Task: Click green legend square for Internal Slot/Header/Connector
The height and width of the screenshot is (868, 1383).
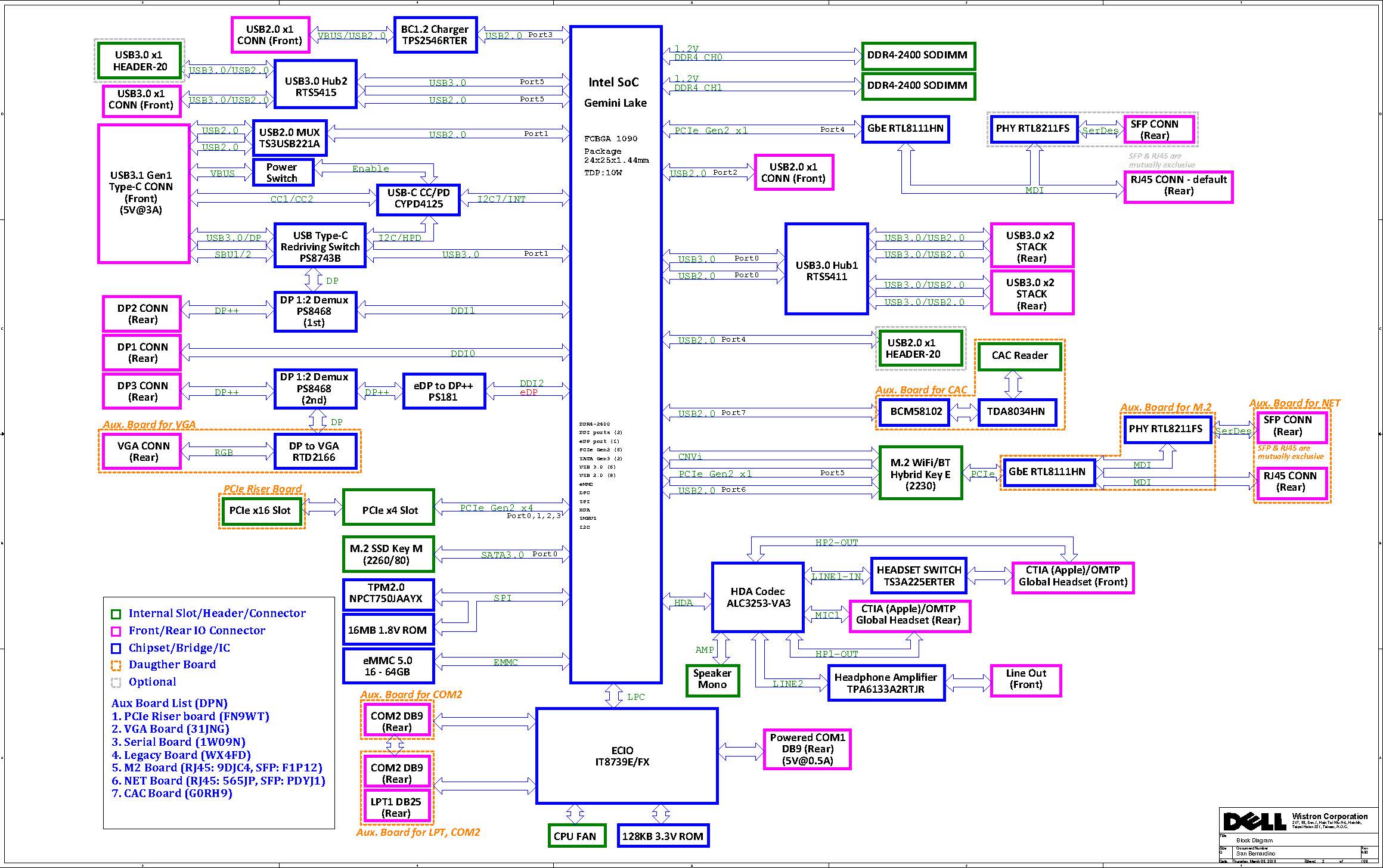Action: coord(116,614)
